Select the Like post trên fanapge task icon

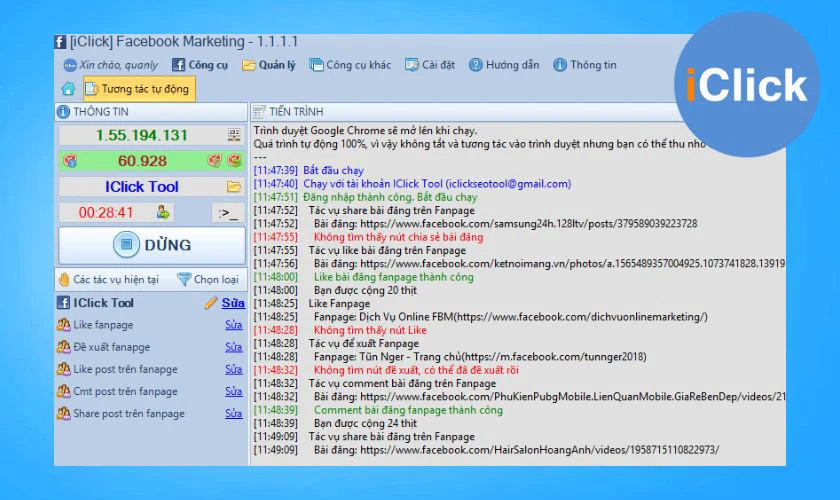coord(64,369)
